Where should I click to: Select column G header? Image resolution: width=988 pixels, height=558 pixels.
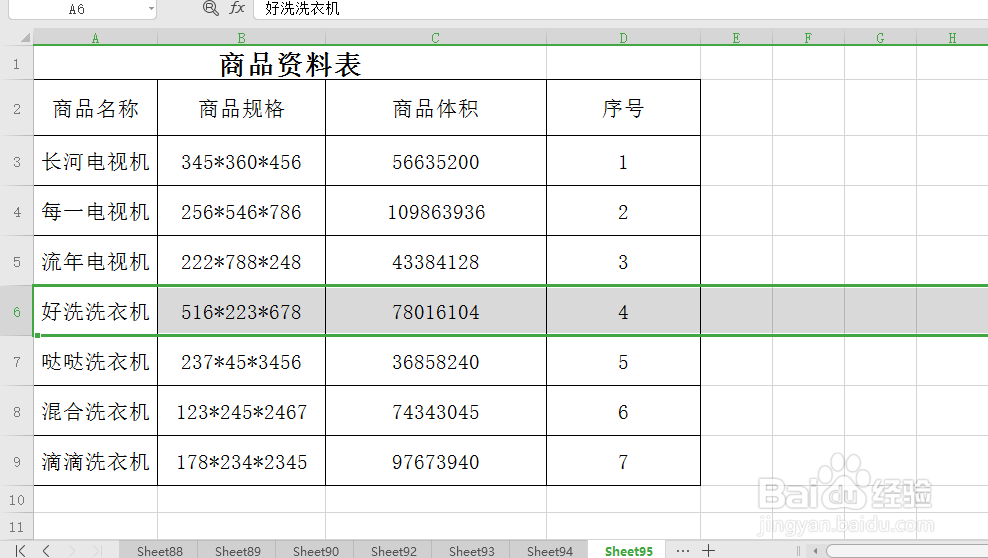[880, 38]
